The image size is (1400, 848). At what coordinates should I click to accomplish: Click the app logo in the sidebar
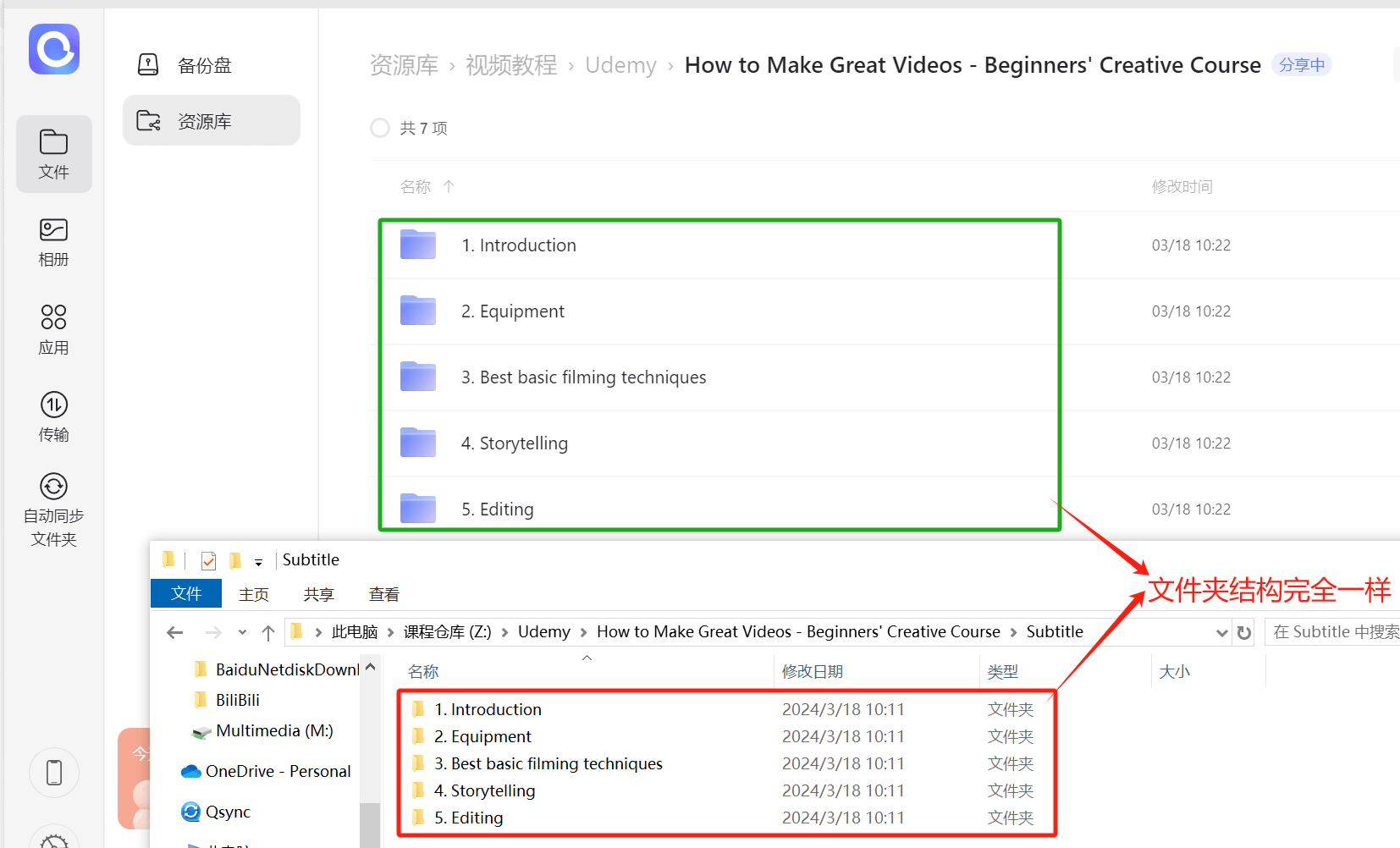[x=54, y=49]
